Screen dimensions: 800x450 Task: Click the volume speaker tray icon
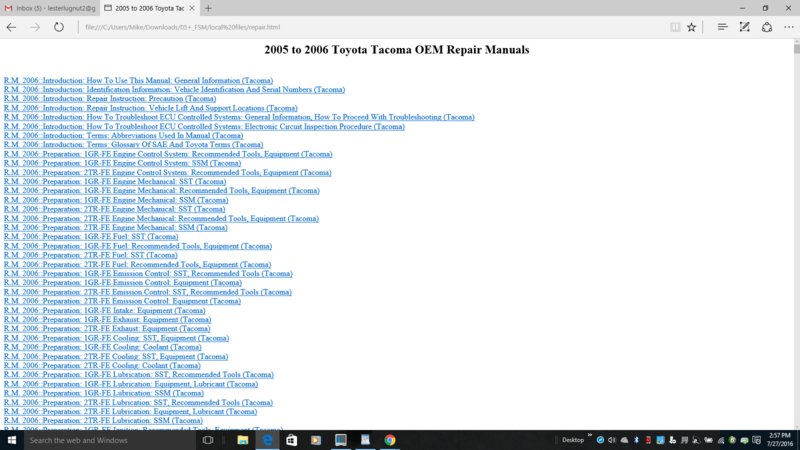tap(612, 440)
